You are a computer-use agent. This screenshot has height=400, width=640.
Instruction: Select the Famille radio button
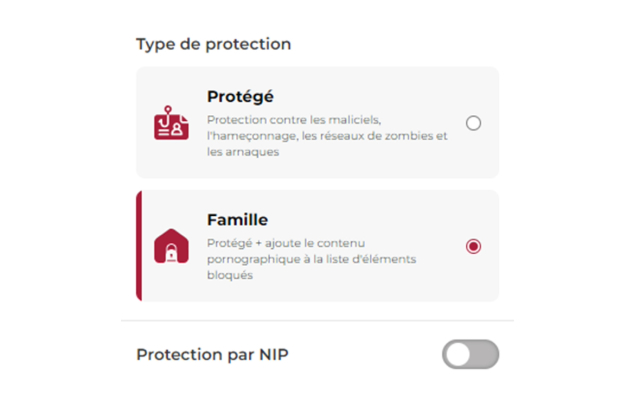pyautogui.click(x=473, y=246)
